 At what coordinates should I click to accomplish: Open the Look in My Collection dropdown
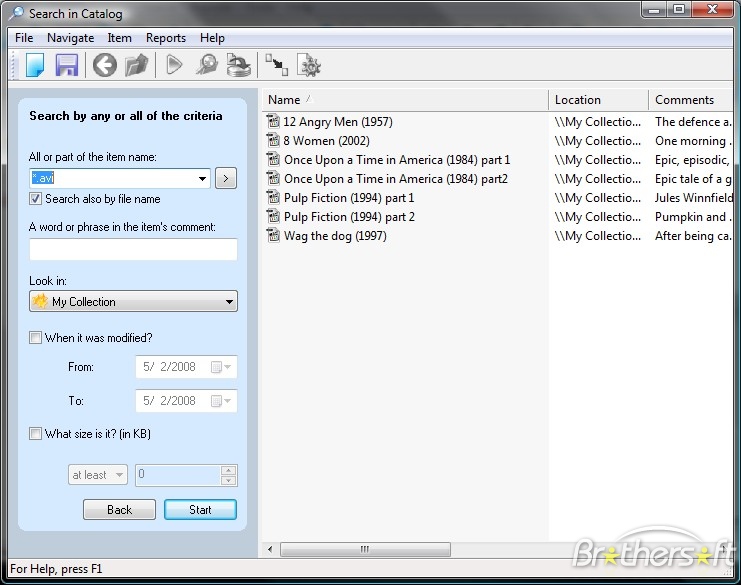coord(229,302)
